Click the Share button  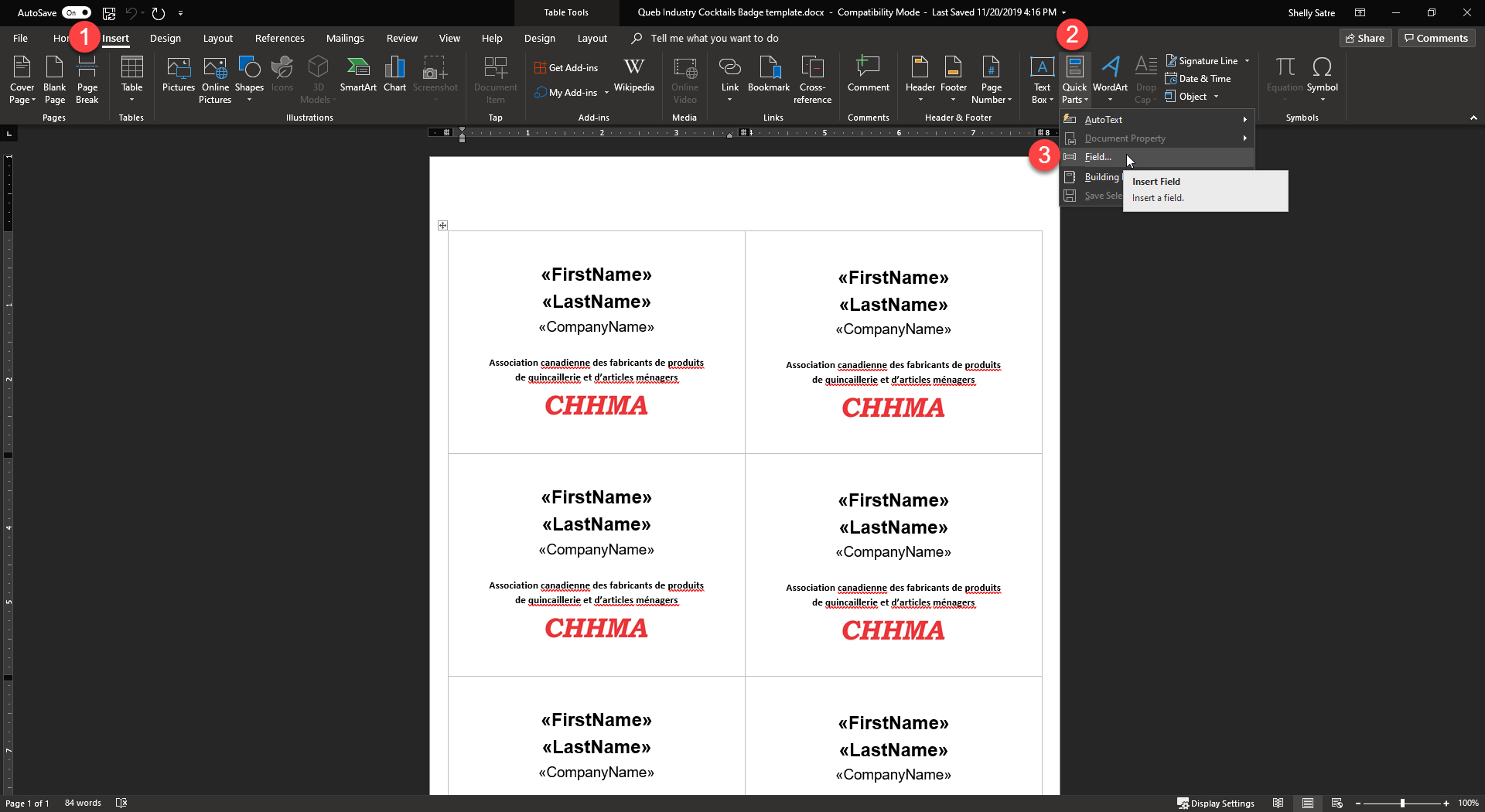pyautogui.click(x=1365, y=38)
